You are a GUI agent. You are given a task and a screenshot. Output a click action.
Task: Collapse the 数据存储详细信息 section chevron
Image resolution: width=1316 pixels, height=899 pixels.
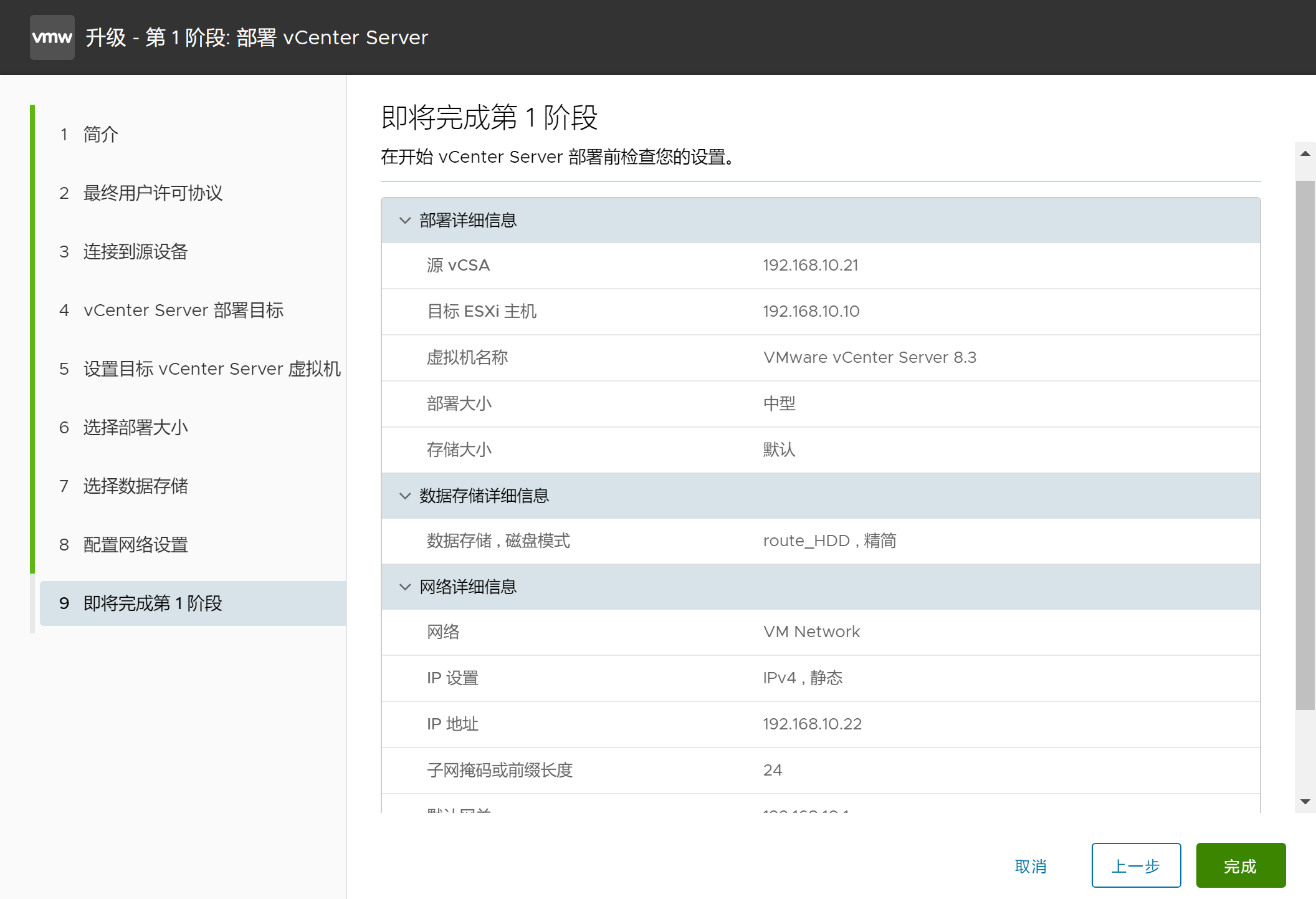click(x=405, y=496)
